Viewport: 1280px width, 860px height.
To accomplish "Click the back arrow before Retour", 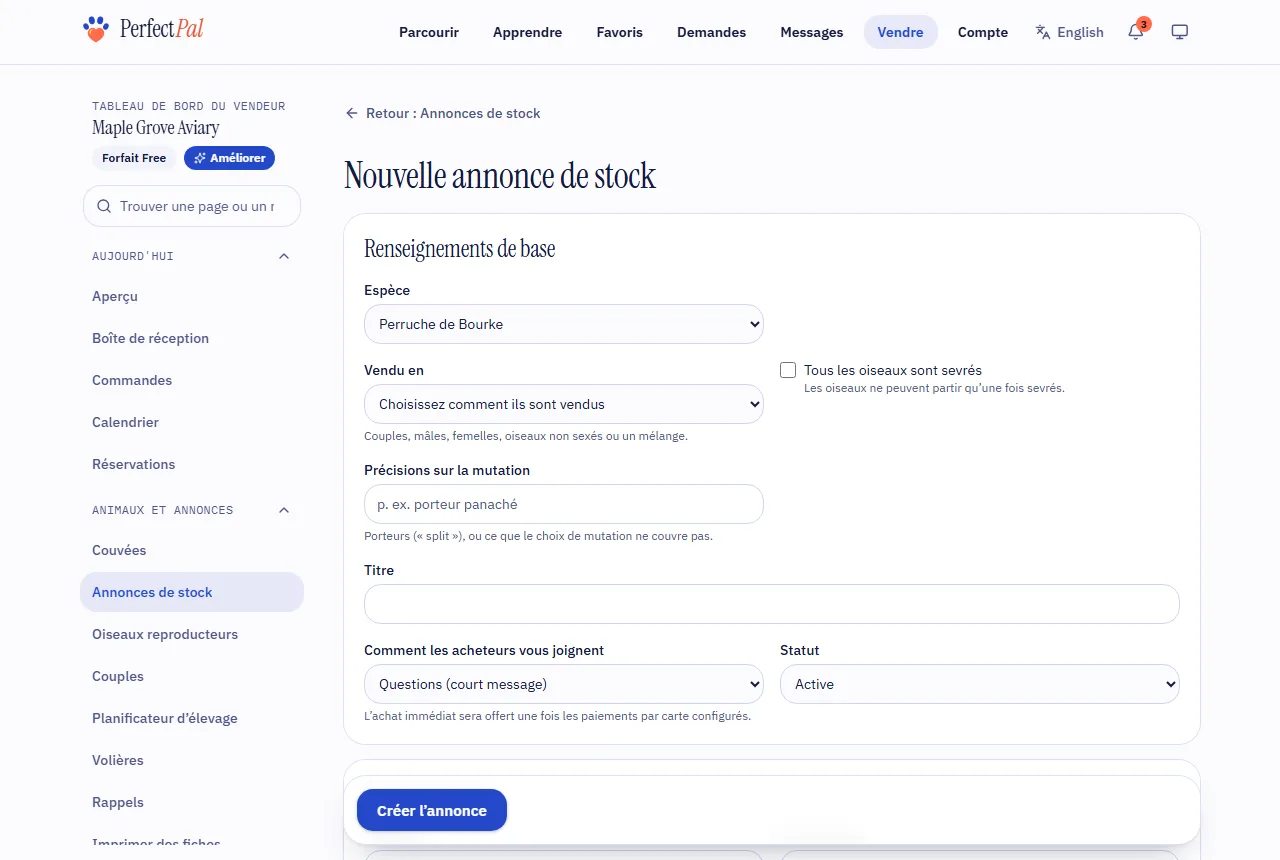I will [352, 113].
